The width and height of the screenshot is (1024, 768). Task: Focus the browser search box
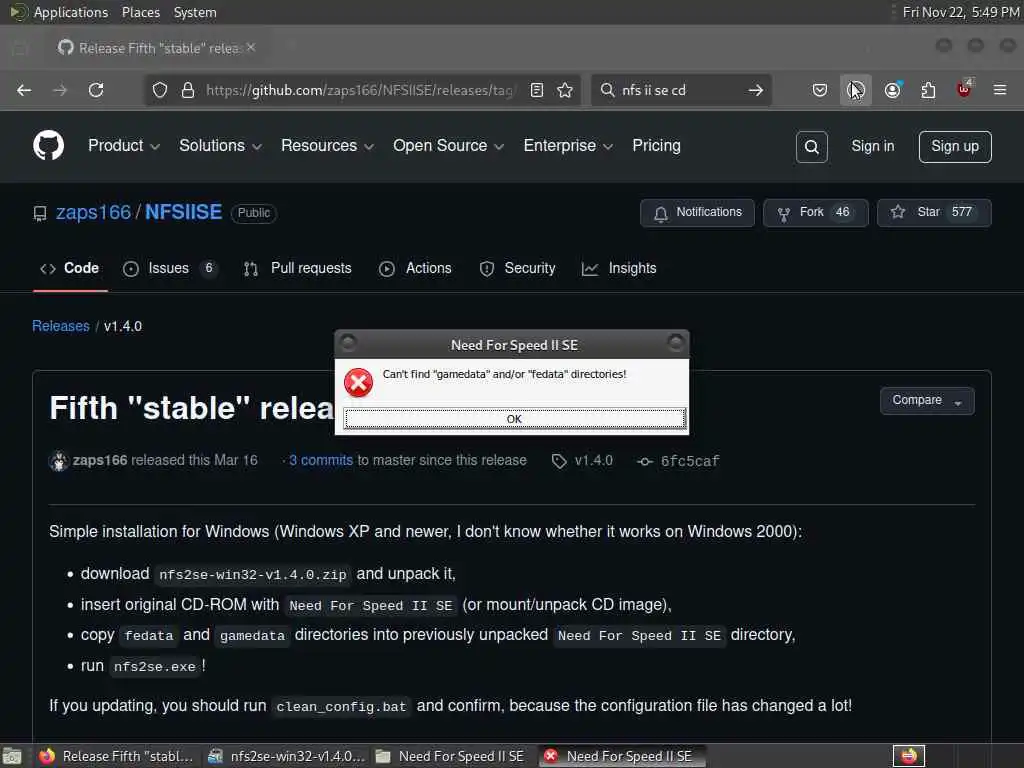click(679, 90)
